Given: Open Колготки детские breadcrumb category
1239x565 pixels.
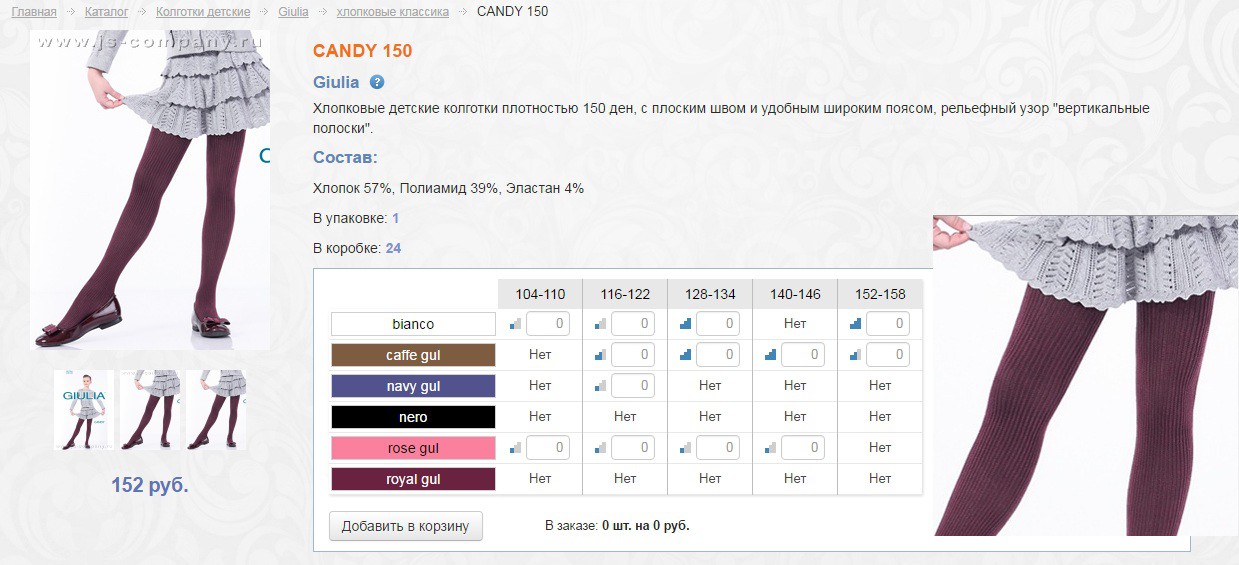Looking at the screenshot, I should 203,12.
